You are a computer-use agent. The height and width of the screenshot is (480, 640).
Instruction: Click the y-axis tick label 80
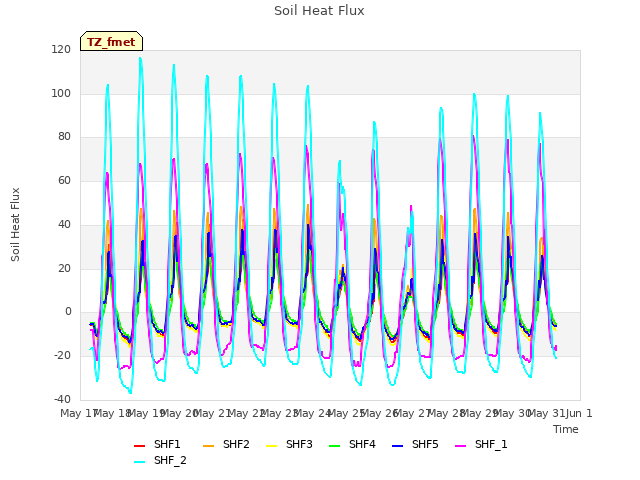(x=64, y=137)
